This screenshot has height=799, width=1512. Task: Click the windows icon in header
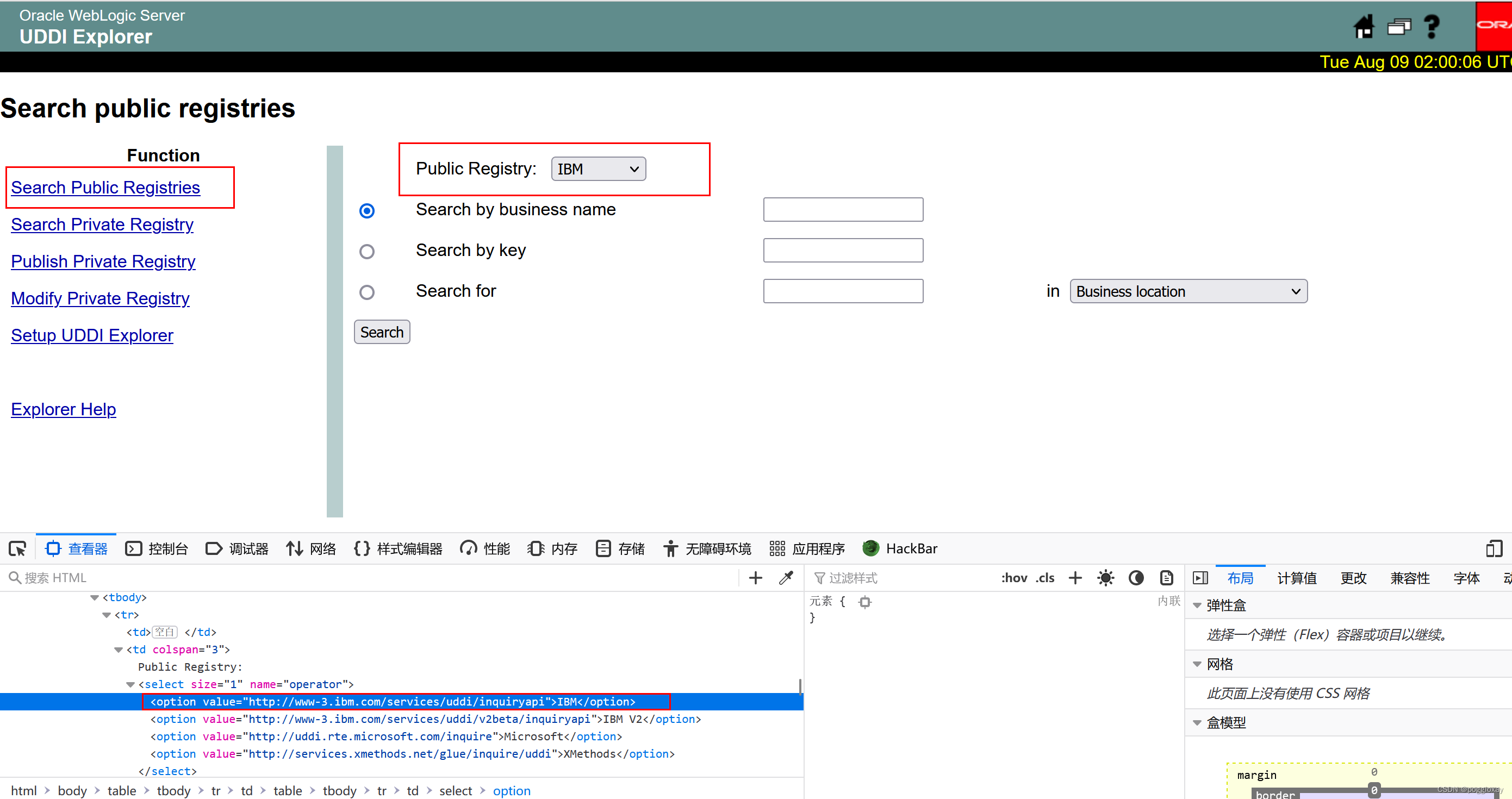pyautogui.click(x=1399, y=27)
